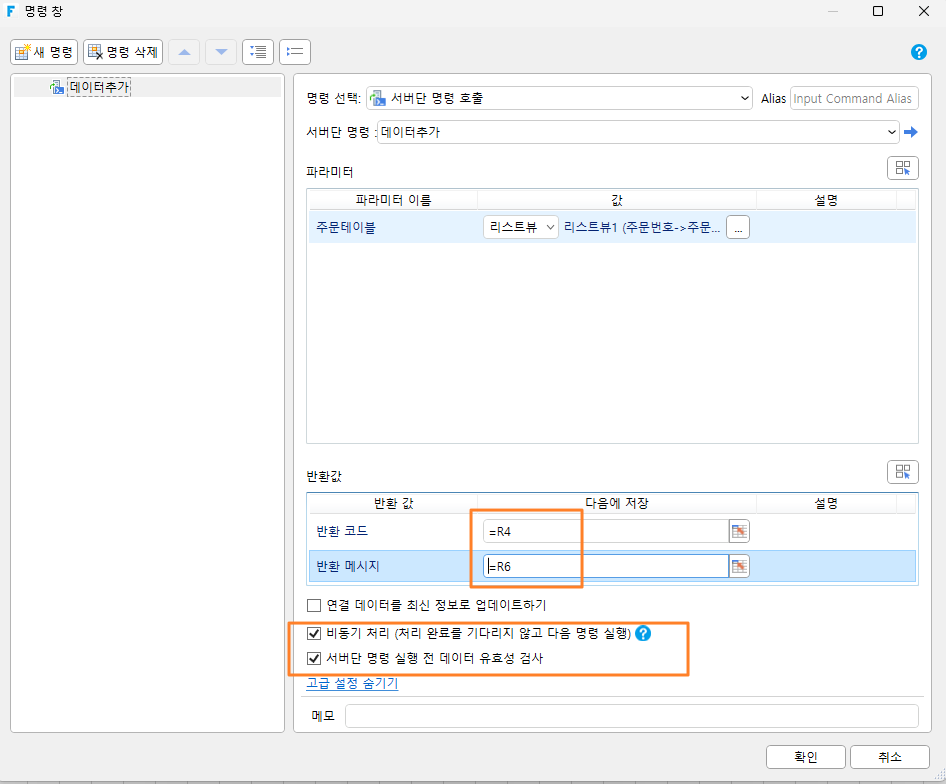Uncheck the 비동기 처리 checkbox
Viewport: 946px width, 784px height.
[314, 633]
